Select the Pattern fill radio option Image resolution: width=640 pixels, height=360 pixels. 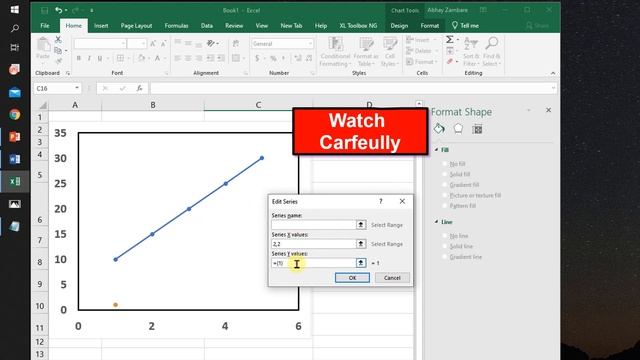459,206
